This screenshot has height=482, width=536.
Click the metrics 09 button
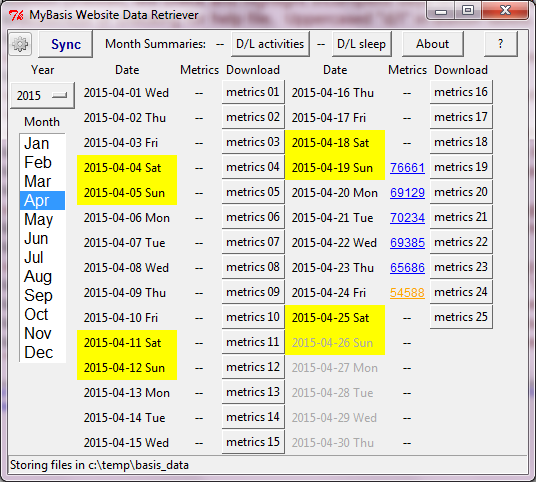pos(253,292)
